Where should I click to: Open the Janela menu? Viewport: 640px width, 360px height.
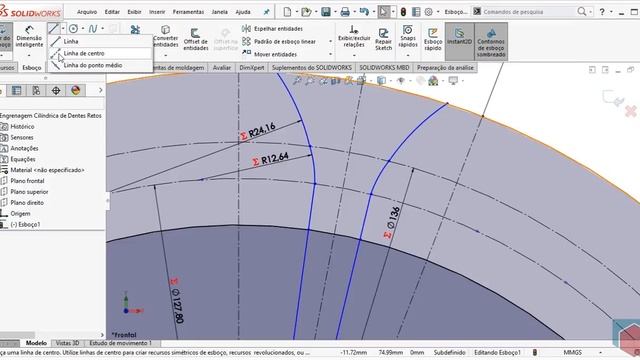(x=220, y=12)
